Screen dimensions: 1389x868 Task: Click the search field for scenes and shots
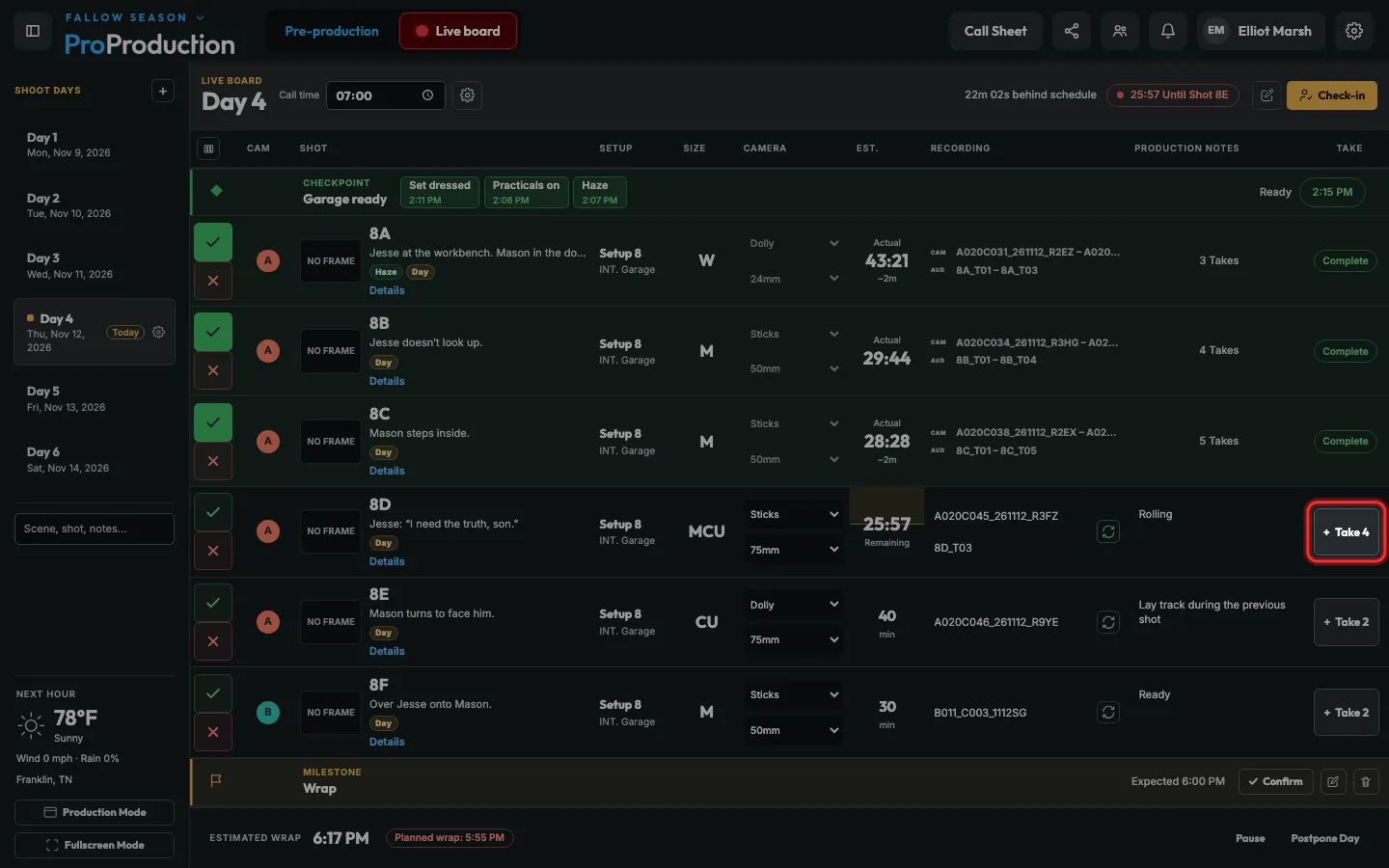[x=95, y=529]
